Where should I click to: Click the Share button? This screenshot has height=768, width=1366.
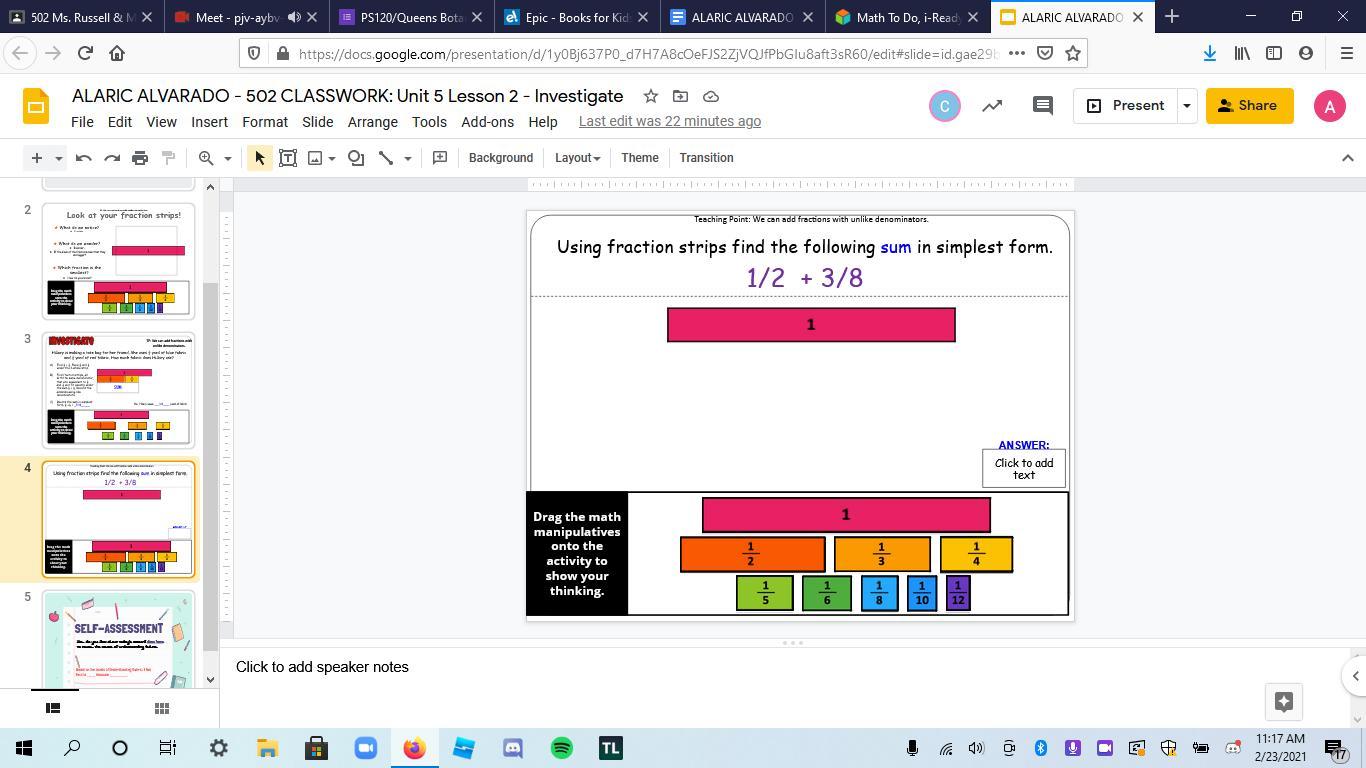point(1248,106)
